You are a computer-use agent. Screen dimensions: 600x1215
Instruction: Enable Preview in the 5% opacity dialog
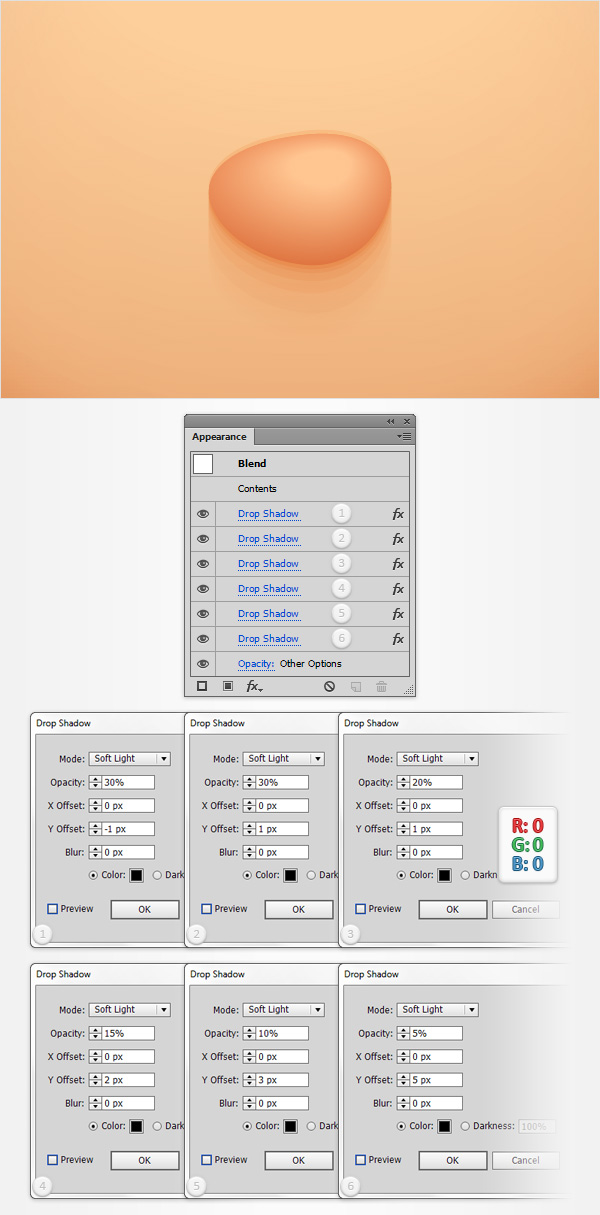[x=360, y=1160]
